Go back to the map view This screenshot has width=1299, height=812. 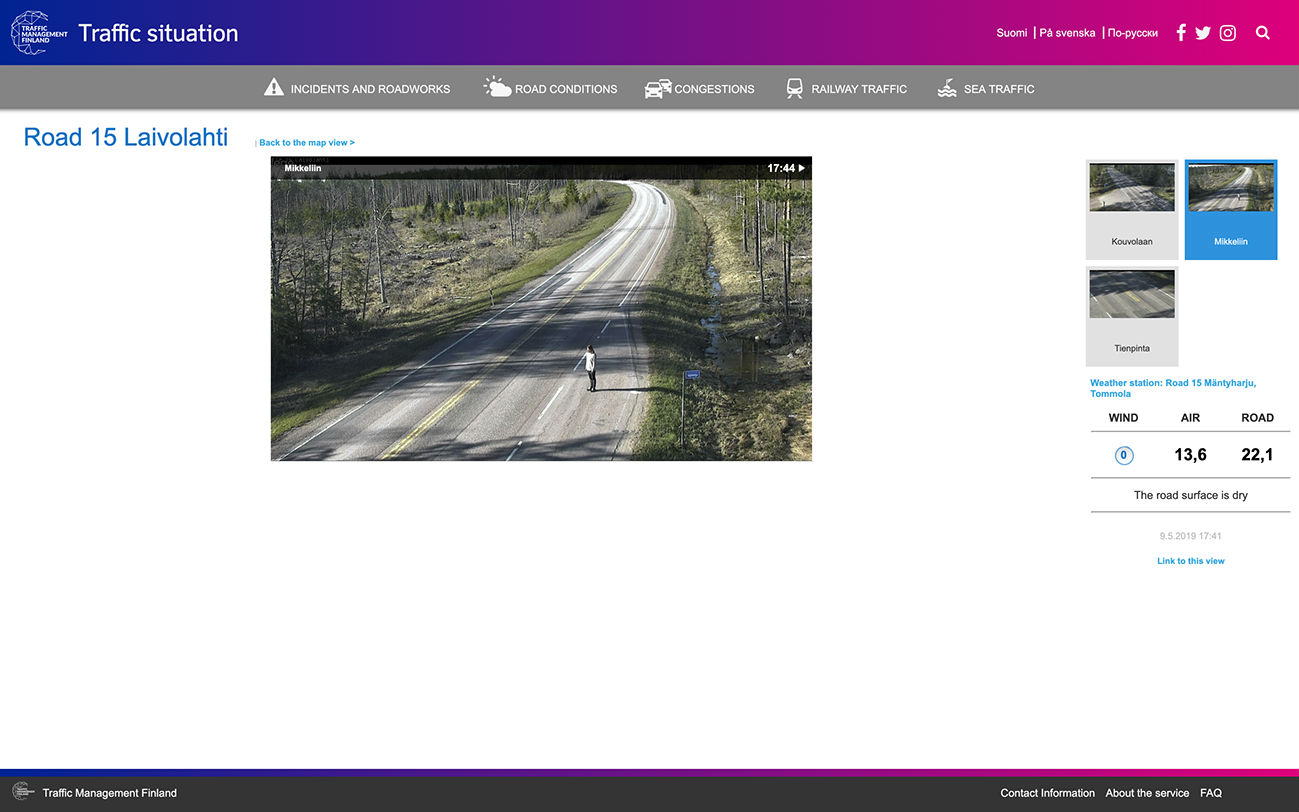[306, 143]
